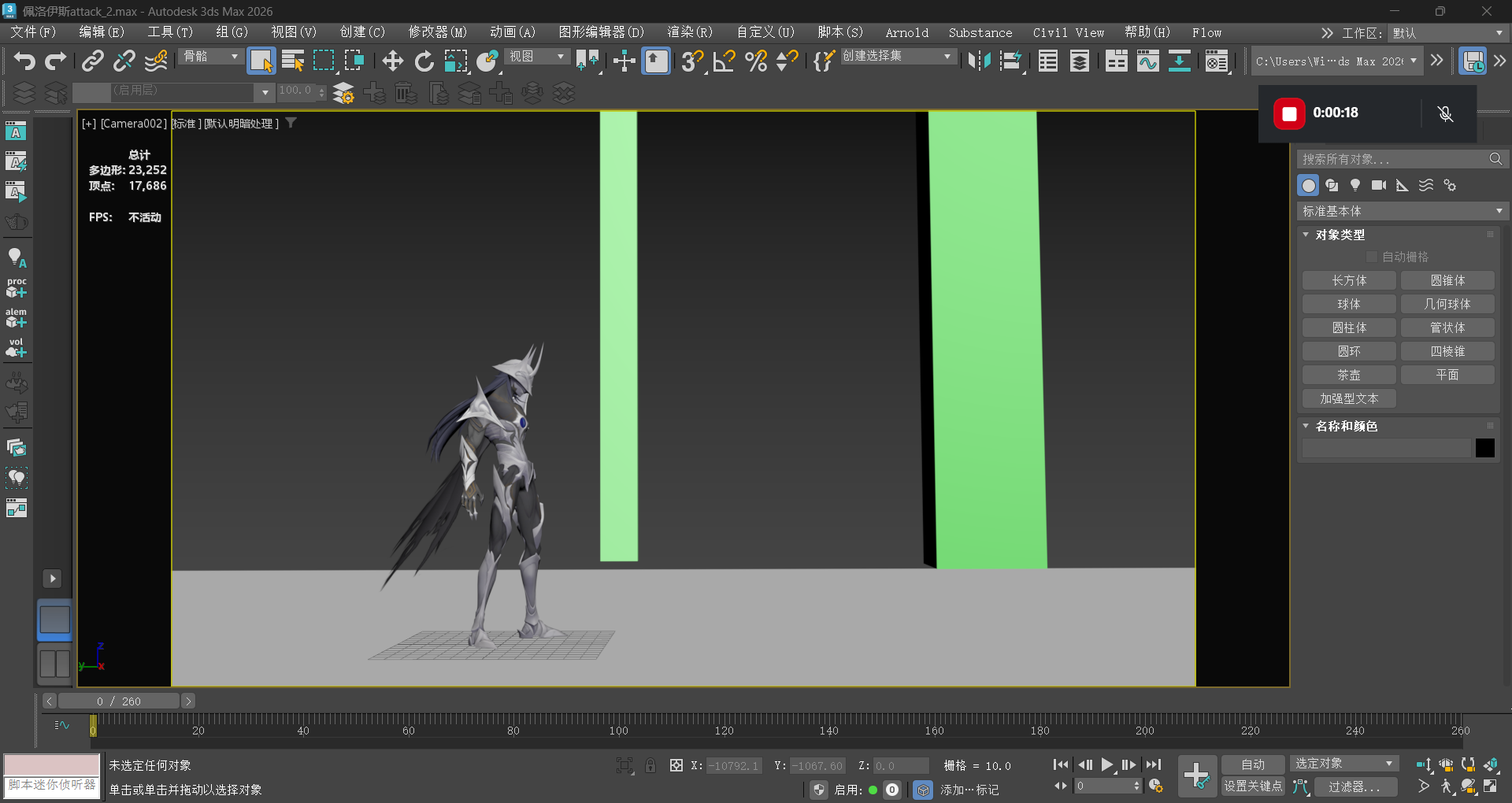This screenshot has height=803, width=1512.
Task: Toggle the Spinner Snap button
Action: (787, 61)
